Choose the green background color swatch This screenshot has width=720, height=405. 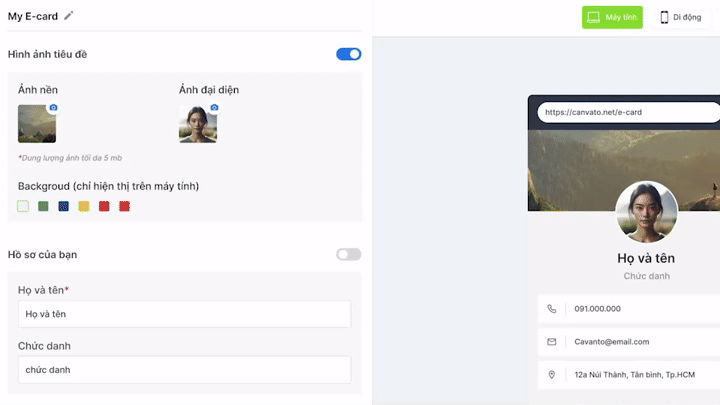(44, 207)
